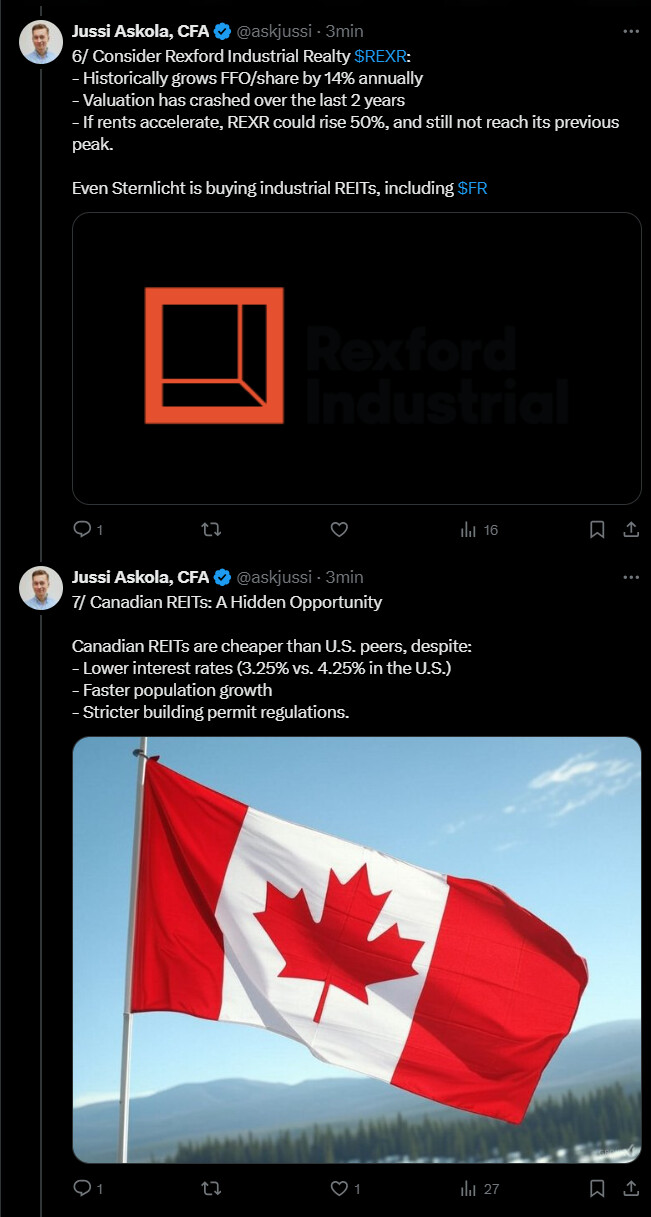Image resolution: width=651 pixels, height=1217 pixels.
Task: Open the Rexford Industrial logo image
Action: coord(356,358)
